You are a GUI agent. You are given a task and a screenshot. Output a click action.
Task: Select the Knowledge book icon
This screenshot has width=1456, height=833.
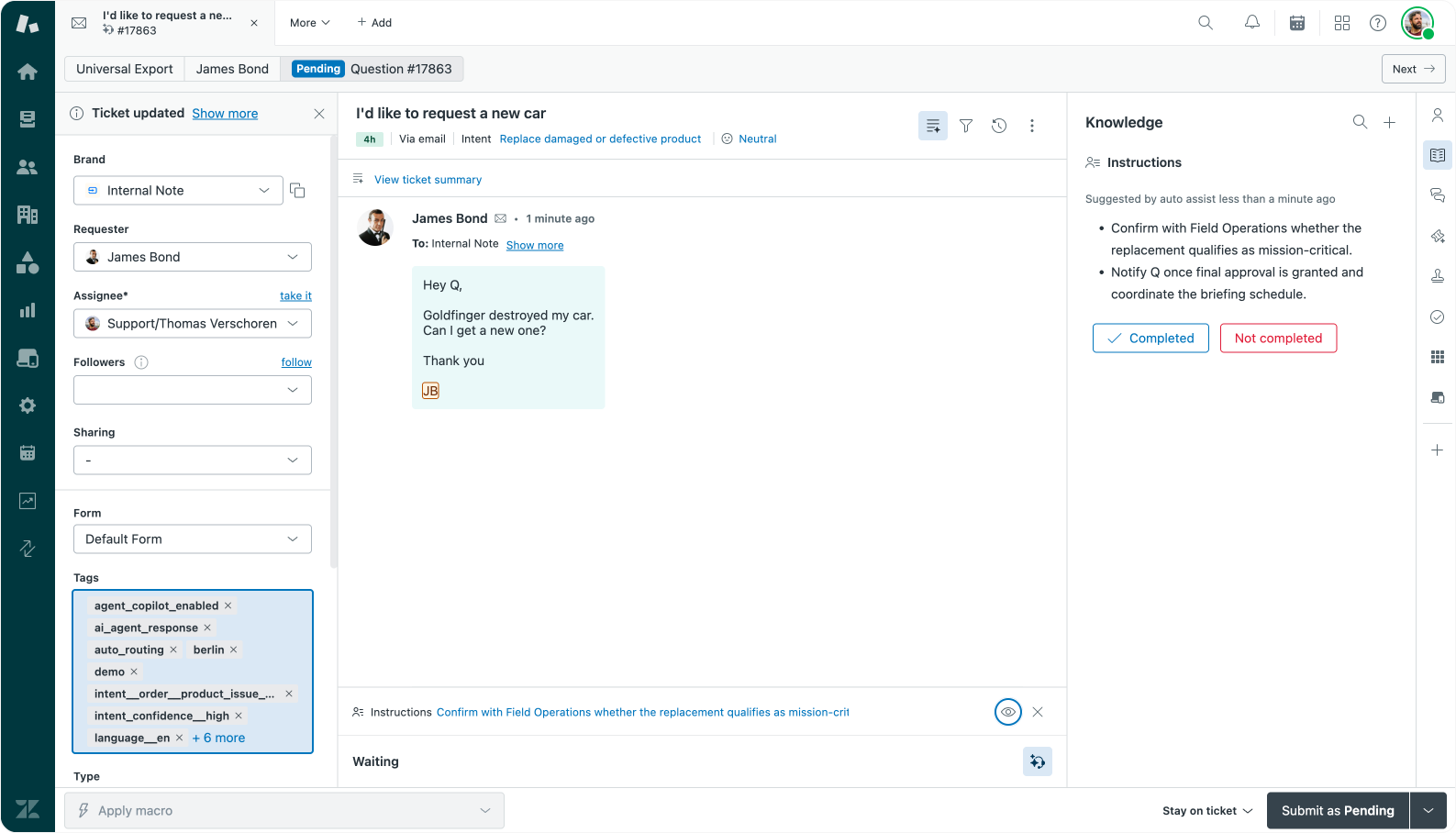click(1438, 155)
